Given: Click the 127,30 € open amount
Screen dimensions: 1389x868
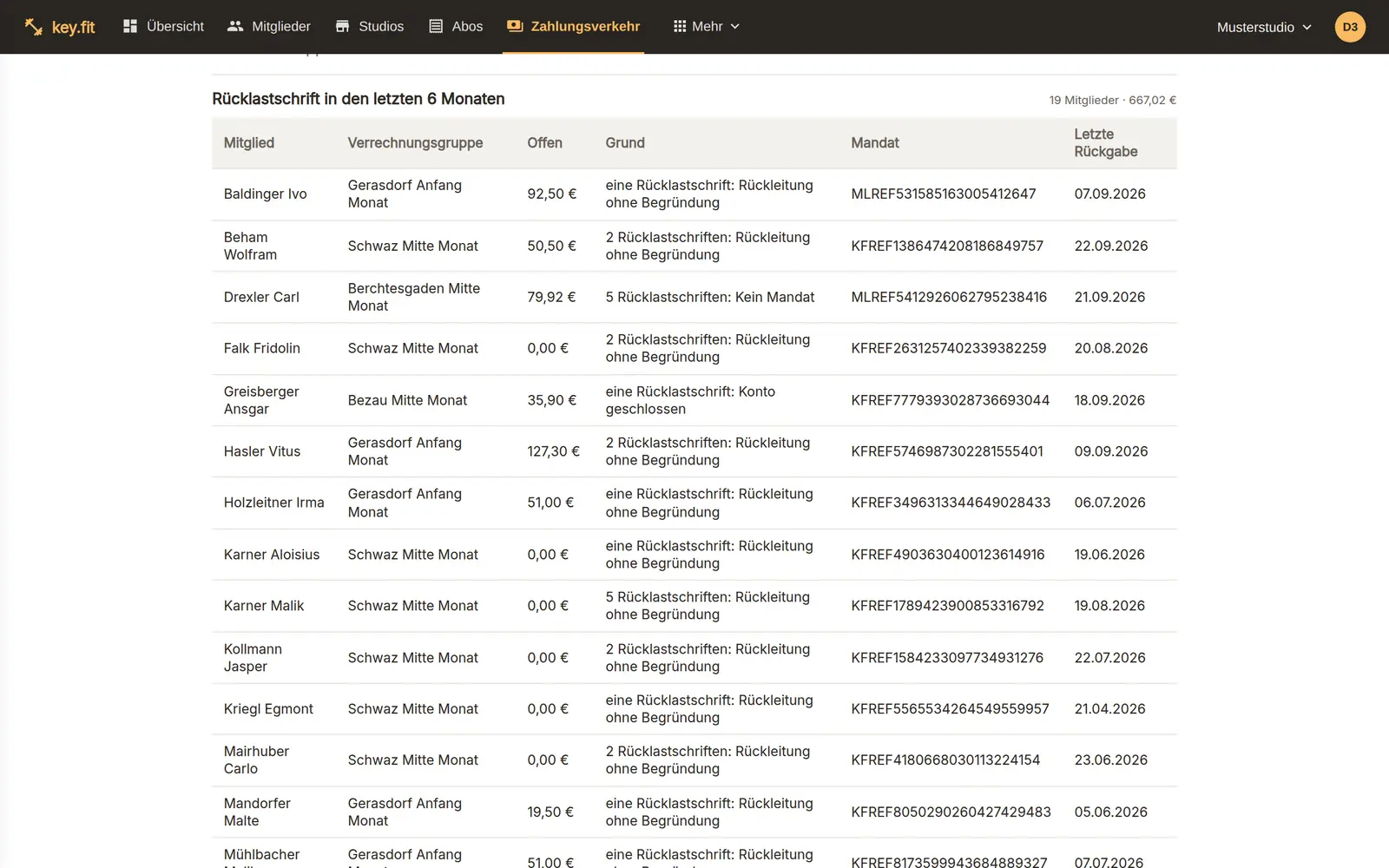Looking at the screenshot, I should pos(553,451).
